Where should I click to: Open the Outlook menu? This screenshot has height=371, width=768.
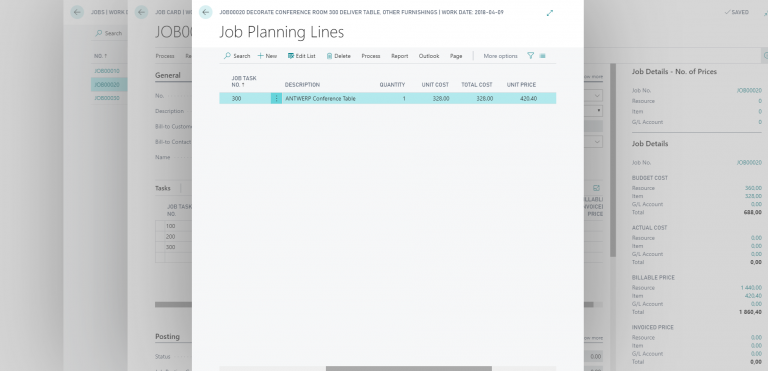click(x=429, y=56)
